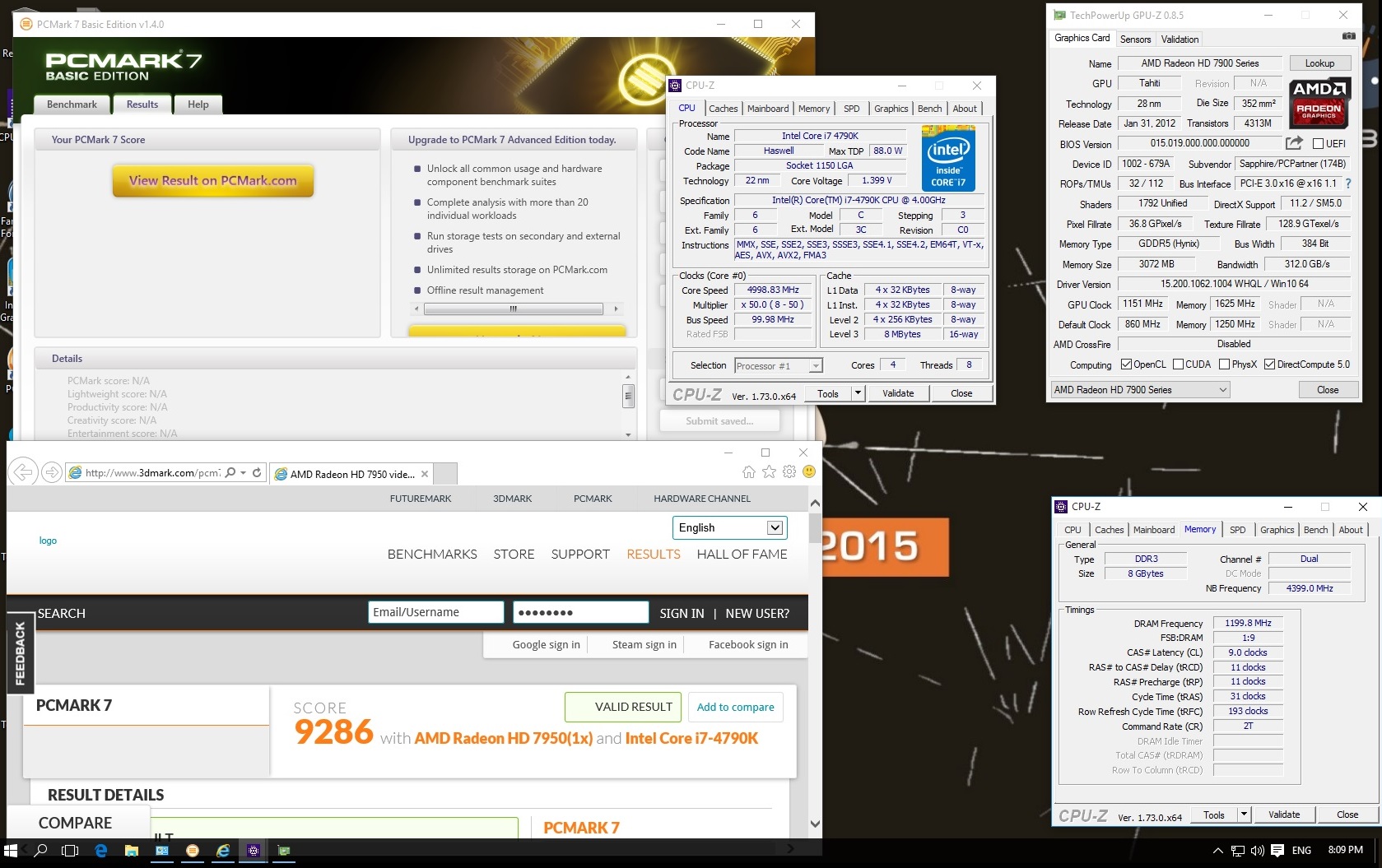Click the favorites star icon in browser
1382x868 pixels.
click(x=769, y=471)
